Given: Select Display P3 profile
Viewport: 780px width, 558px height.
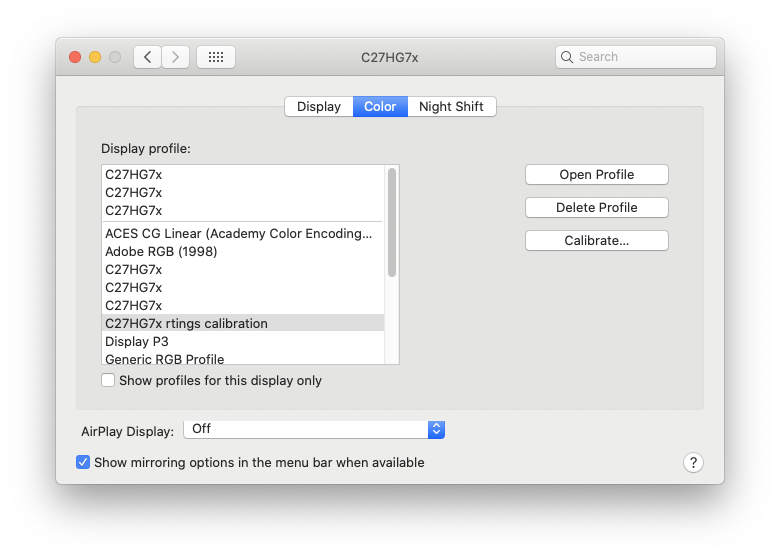Looking at the screenshot, I should 243,342.
